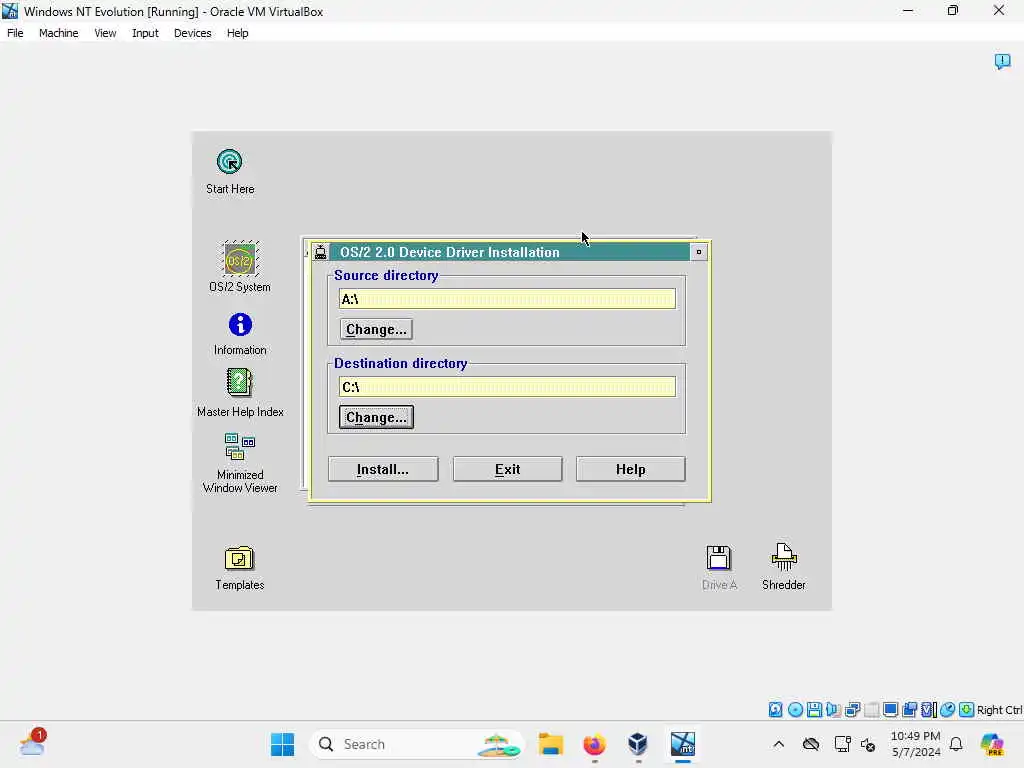The width and height of the screenshot is (1024, 768).
Task: Open the Input menu
Action: 145,33
